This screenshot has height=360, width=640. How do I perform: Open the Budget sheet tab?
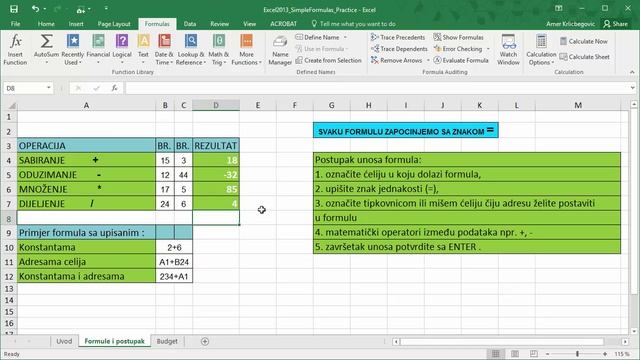167,341
